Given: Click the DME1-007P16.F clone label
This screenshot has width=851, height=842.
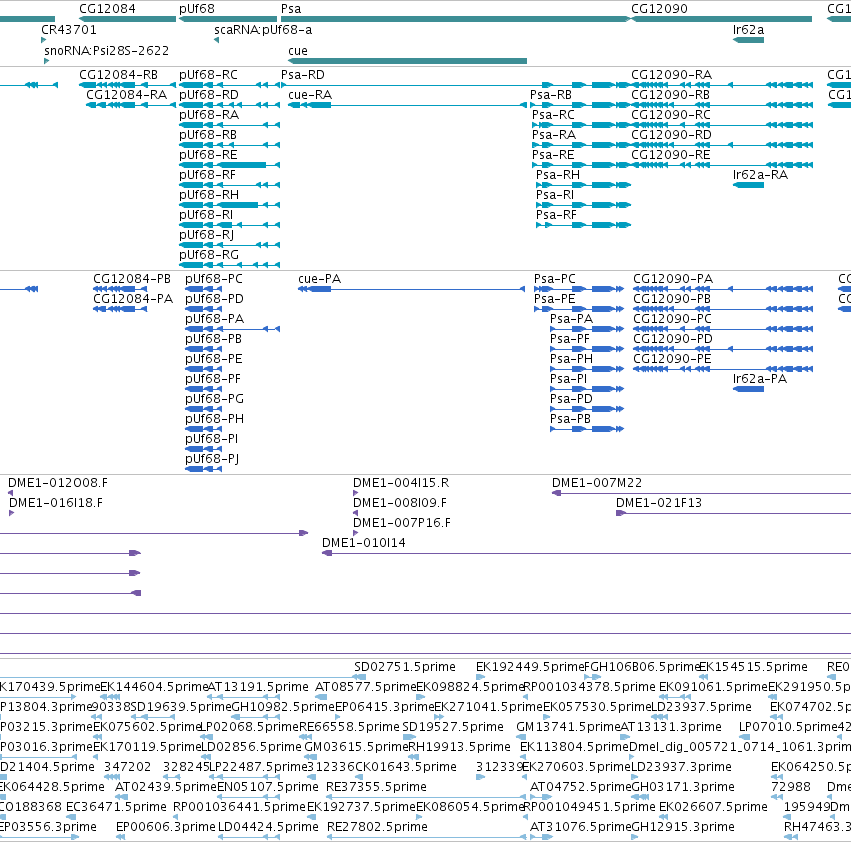Looking at the screenshot, I should tap(402, 523).
